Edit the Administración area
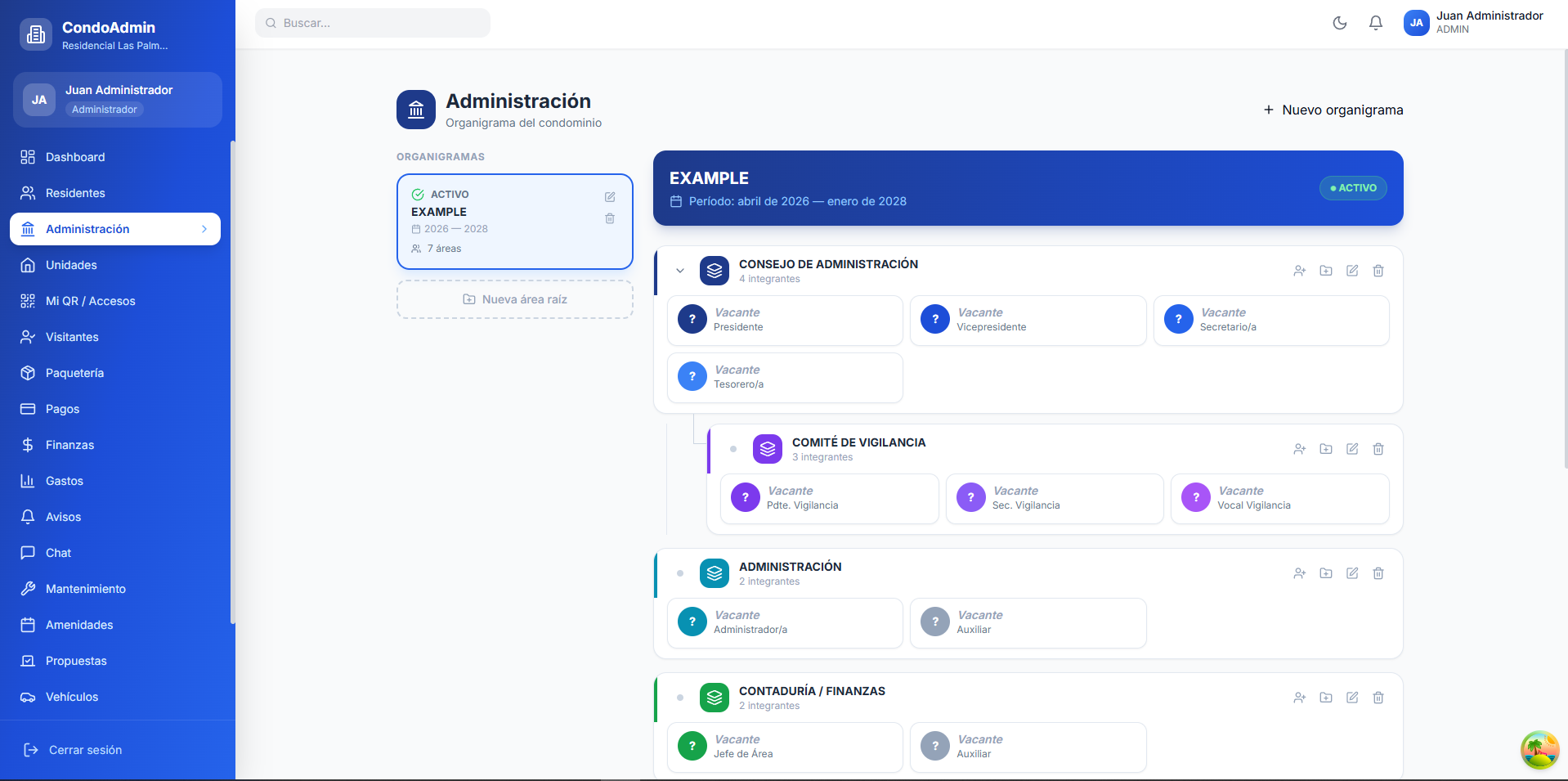1568x781 pixels. [1351, 573]
